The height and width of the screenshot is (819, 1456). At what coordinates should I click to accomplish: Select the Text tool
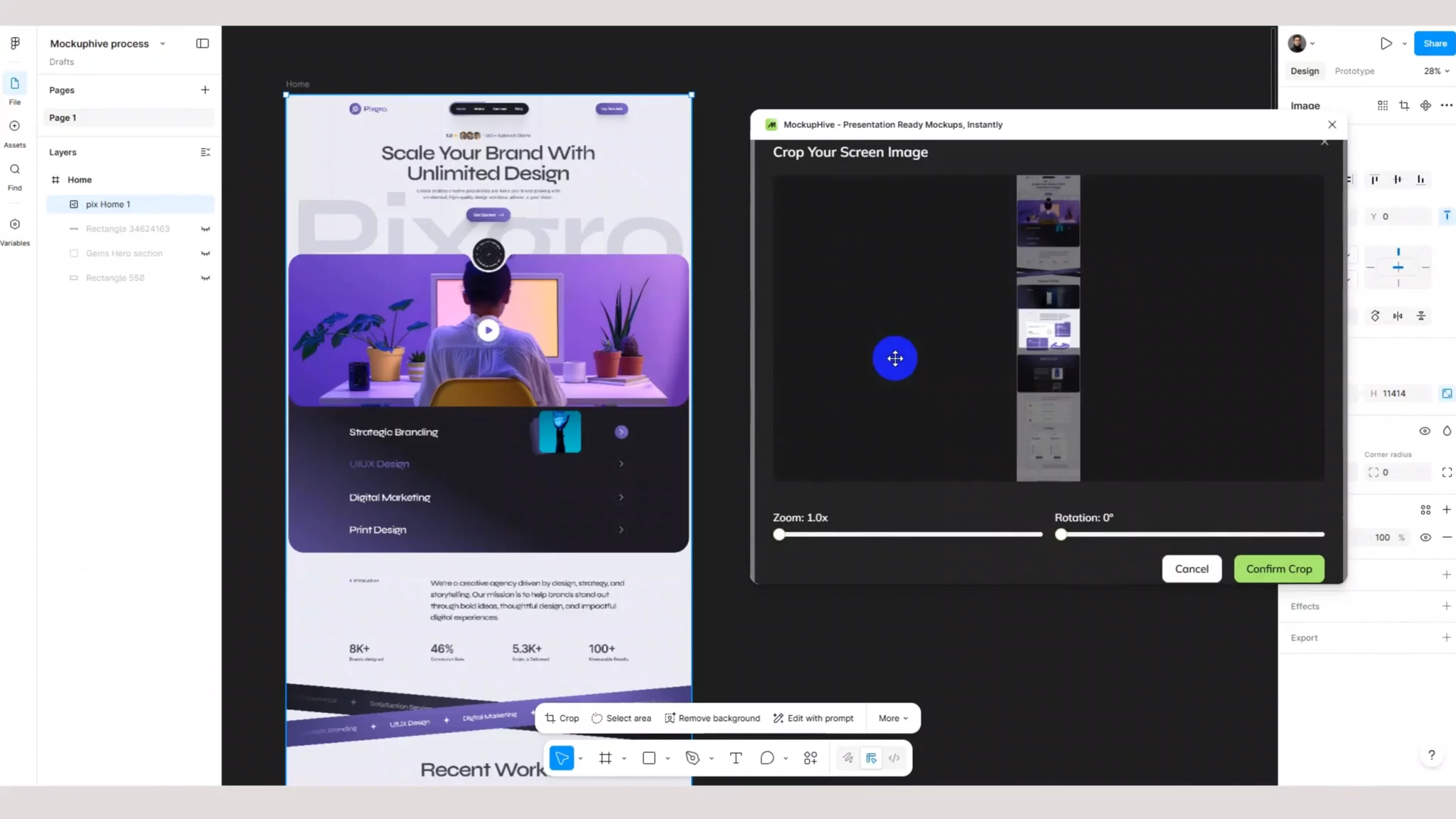tap(734, 758)
